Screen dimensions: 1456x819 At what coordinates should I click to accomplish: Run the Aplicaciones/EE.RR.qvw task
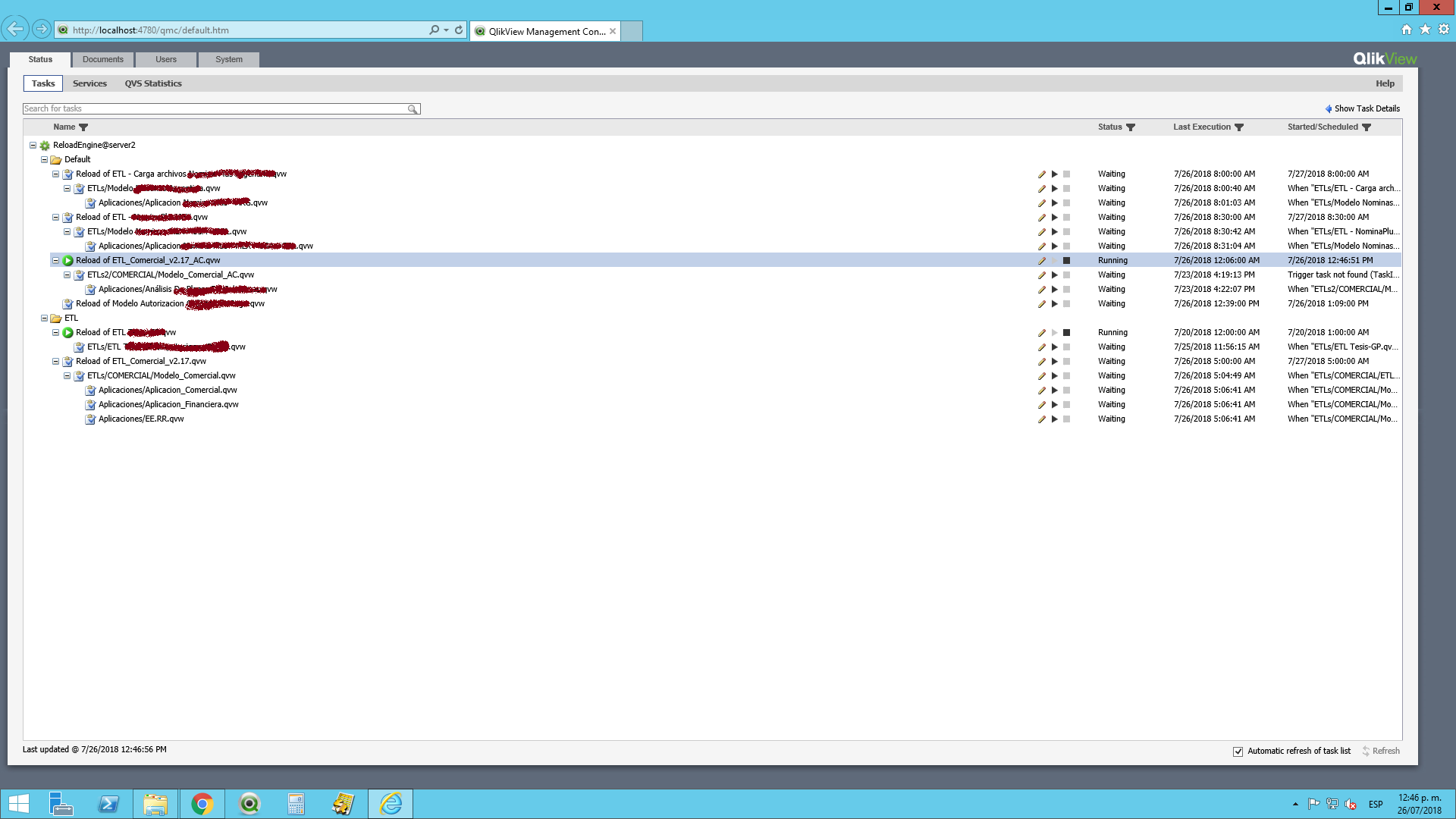pyautogui.click(x=1054, y=419)
